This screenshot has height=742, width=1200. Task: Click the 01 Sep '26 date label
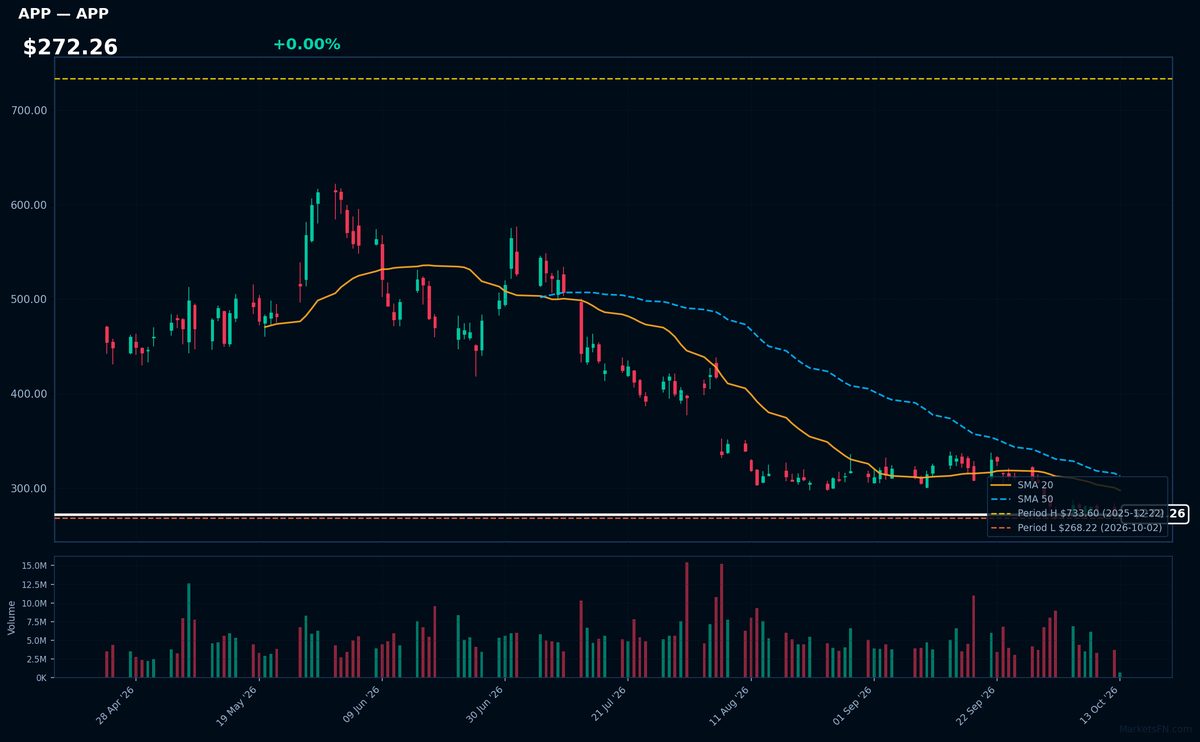coord(854,705)
